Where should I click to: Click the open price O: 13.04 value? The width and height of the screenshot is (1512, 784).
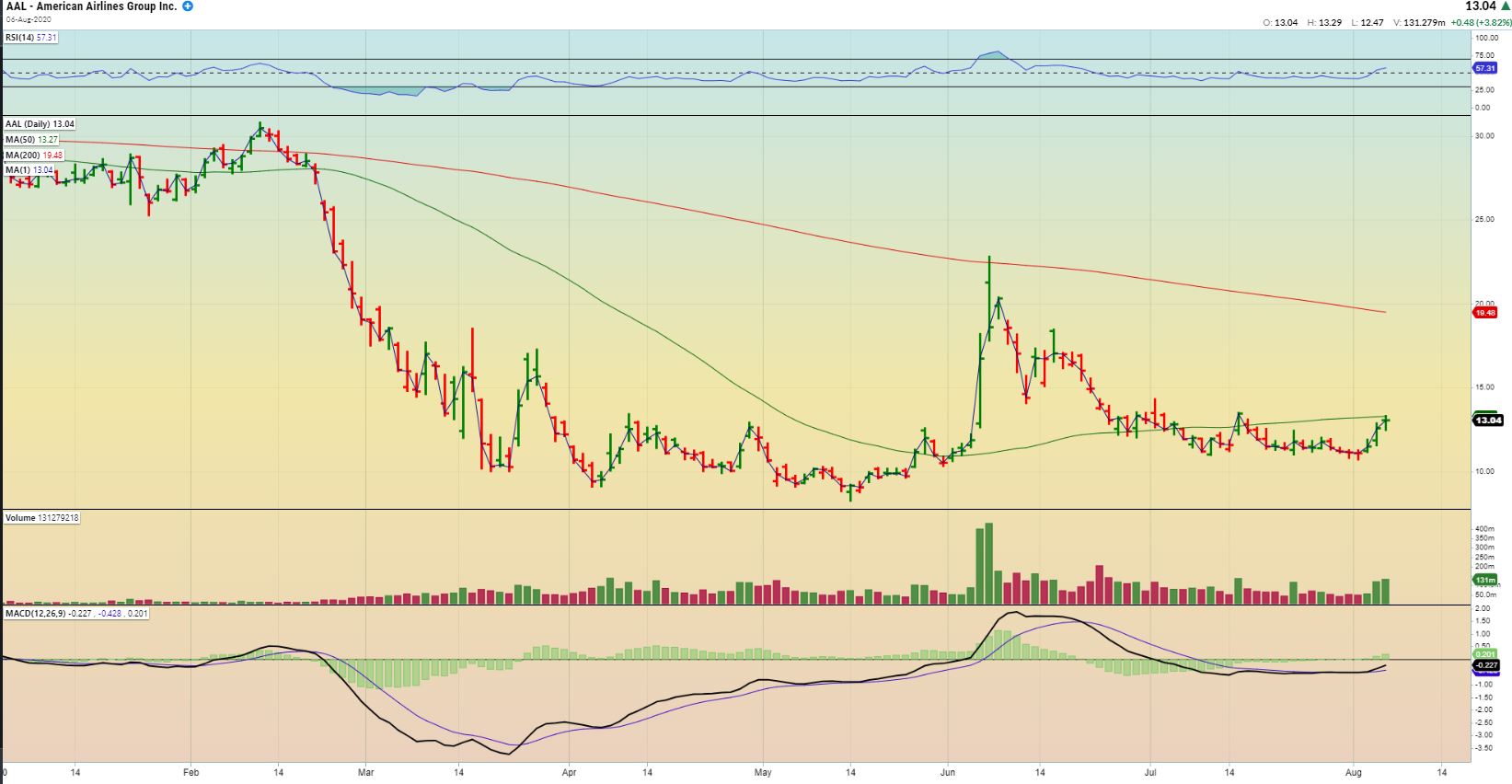tap(1280, 23)
